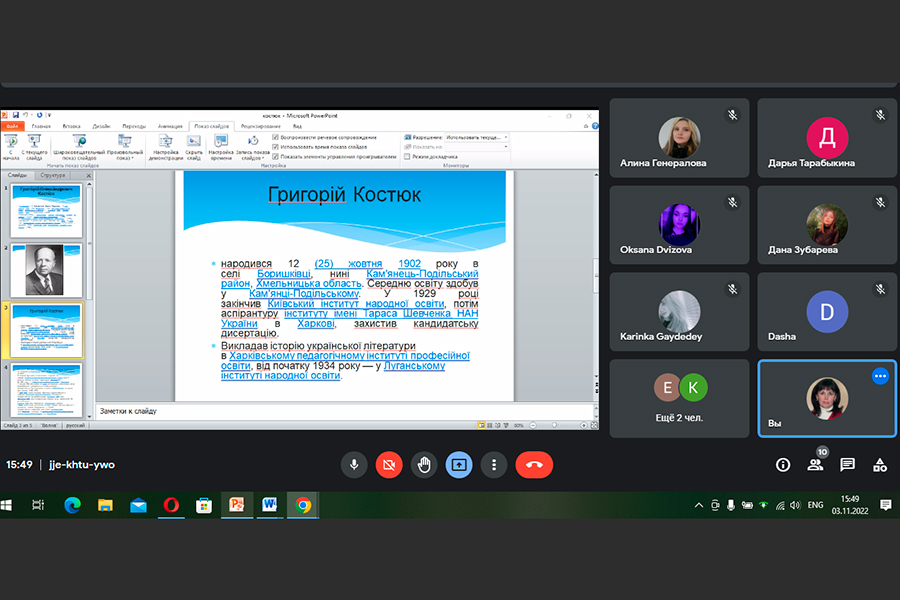The image size is (900, 600).
Task: Open the Файл tab in PowerPoint
Action: [12, 126]
